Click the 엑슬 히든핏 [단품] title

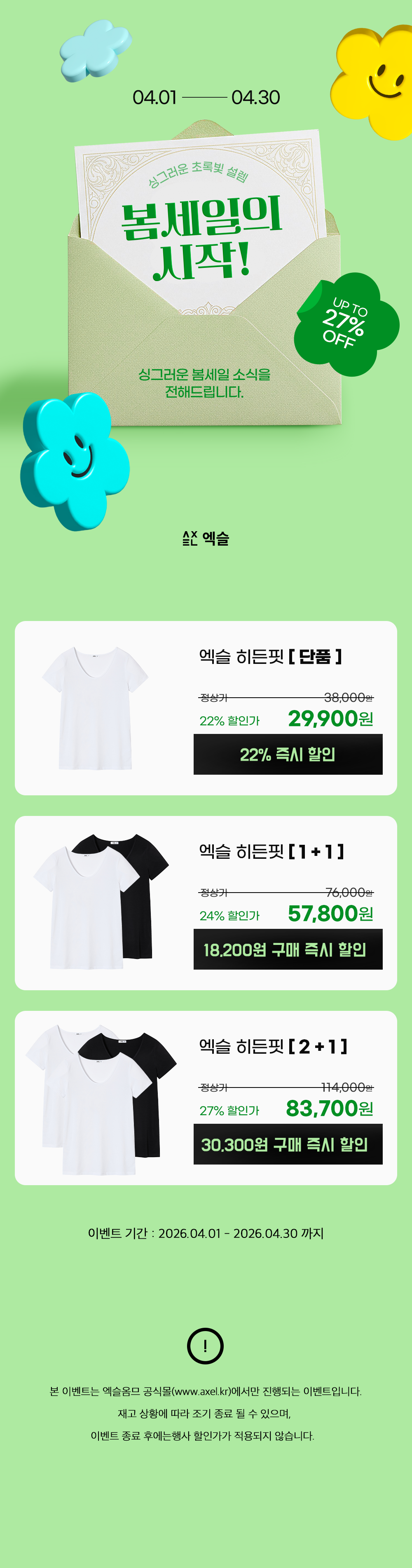(271, 656)
